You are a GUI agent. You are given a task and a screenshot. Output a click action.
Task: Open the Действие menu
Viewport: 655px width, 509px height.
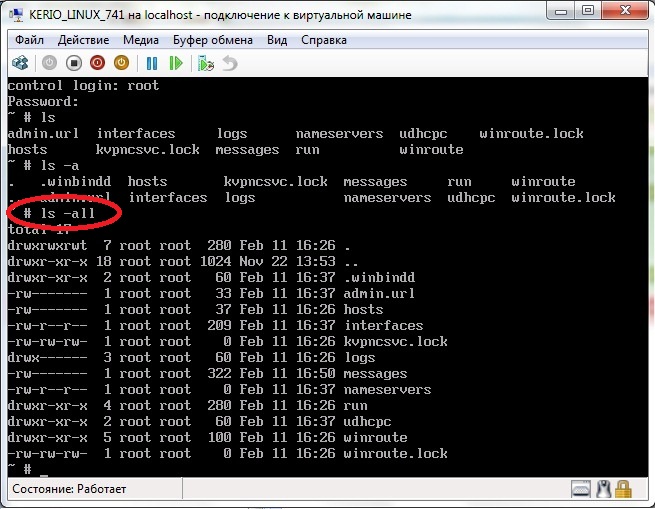pos(84,40)
